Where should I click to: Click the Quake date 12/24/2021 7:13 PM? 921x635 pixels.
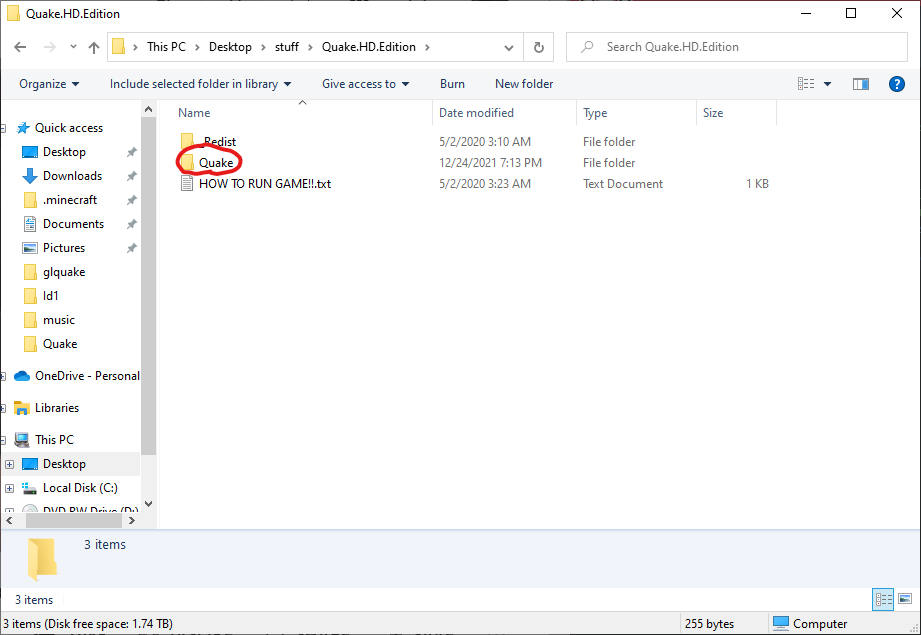pyautogui.click(x=490, y=163)
